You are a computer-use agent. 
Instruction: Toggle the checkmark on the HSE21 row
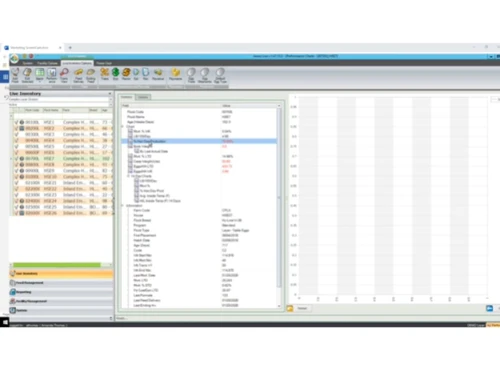16,183
